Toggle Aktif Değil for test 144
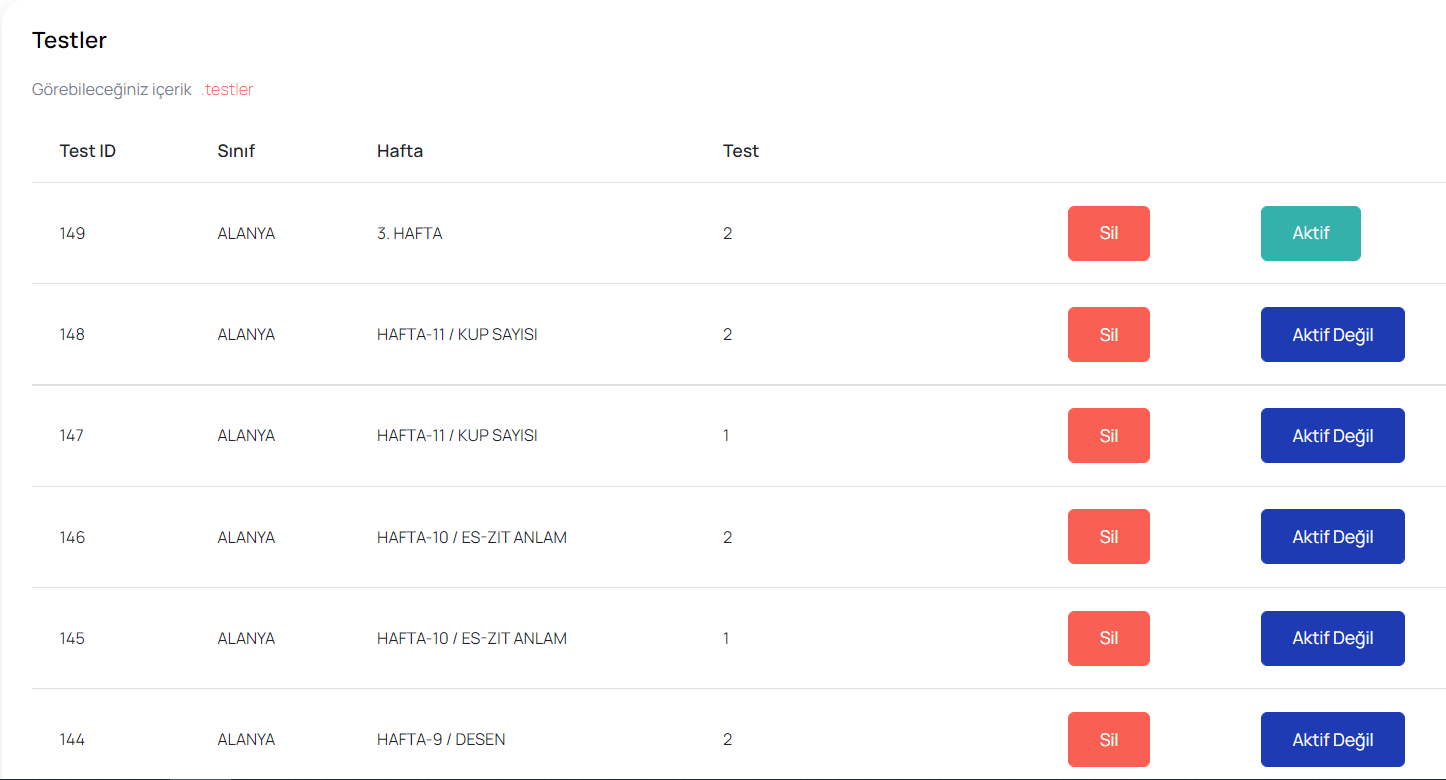This screenshot has height=780, width=1446. coord(1332,739)
